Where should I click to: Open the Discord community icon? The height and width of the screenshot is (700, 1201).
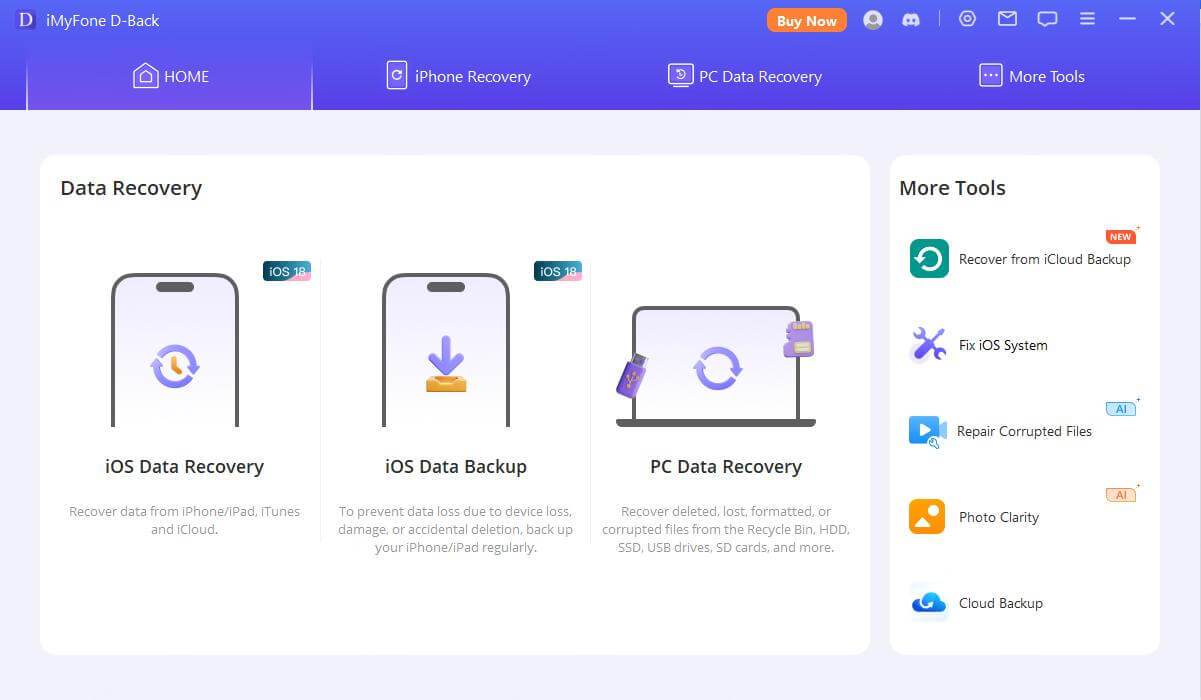(x=911, y=20)
